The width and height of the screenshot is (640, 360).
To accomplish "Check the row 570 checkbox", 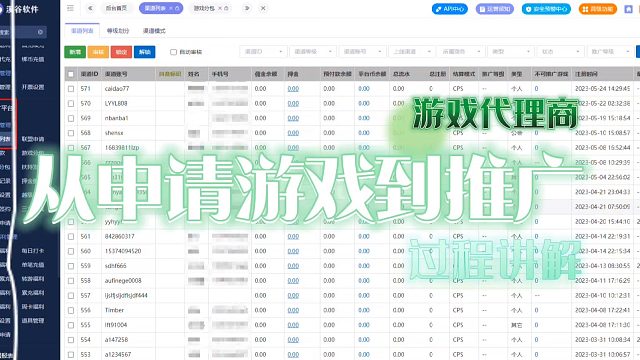I will 71,104.
